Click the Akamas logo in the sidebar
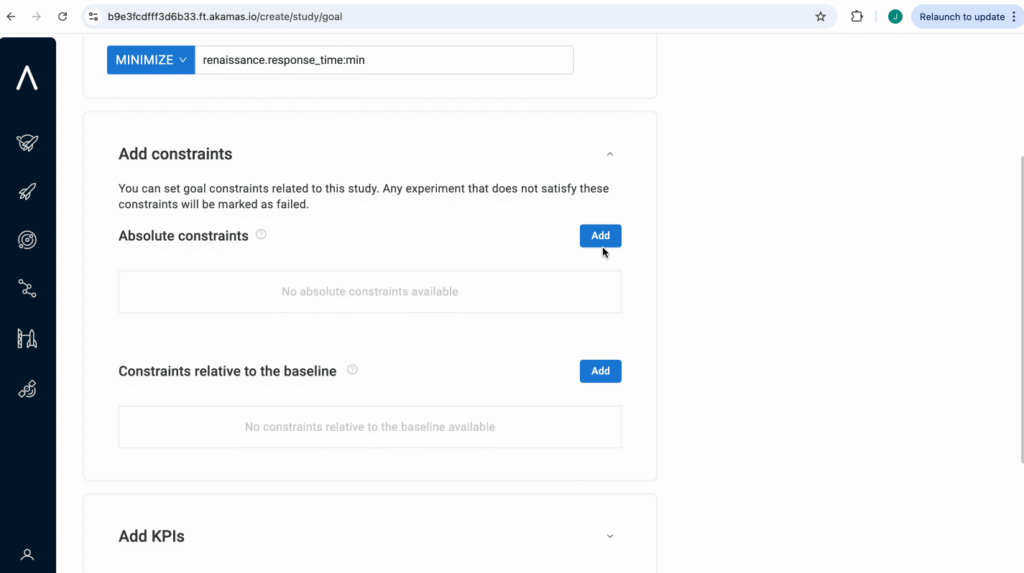 tap(27, 78)
